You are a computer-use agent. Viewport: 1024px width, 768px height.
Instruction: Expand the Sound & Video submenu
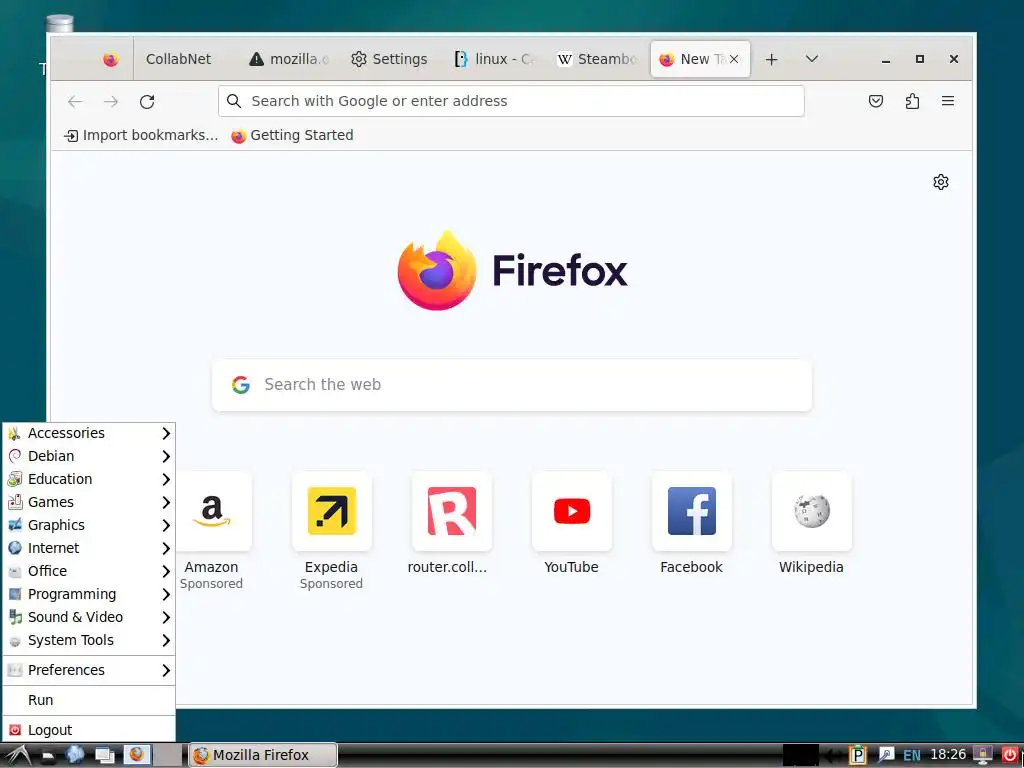(x=89, y=617)
